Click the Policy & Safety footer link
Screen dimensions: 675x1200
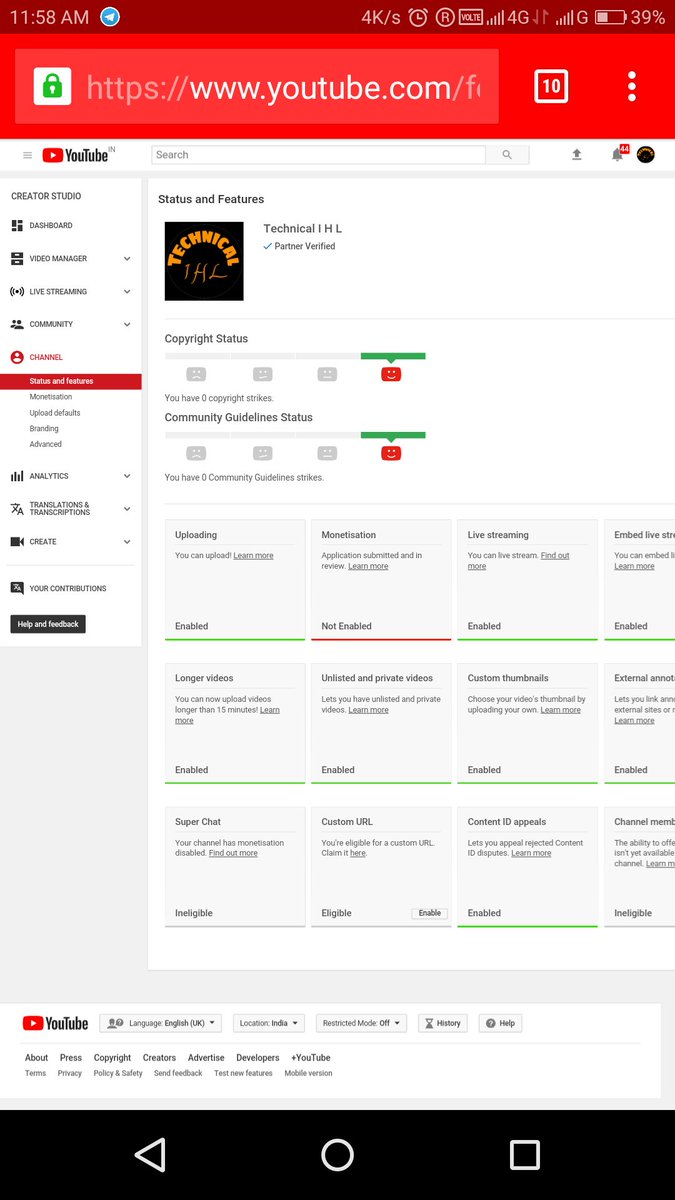118,1073
